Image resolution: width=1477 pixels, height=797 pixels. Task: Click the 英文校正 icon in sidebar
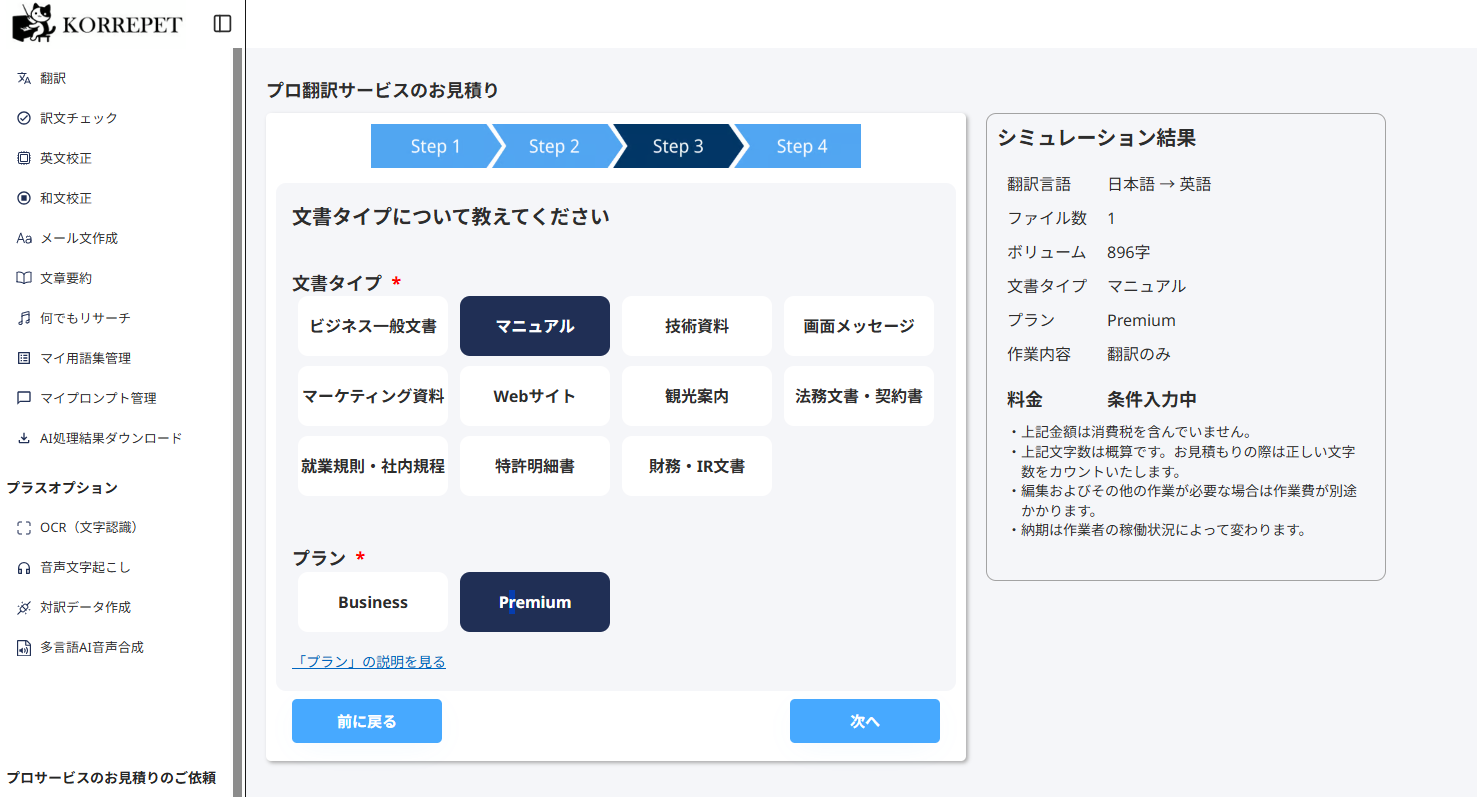(24, 158)
